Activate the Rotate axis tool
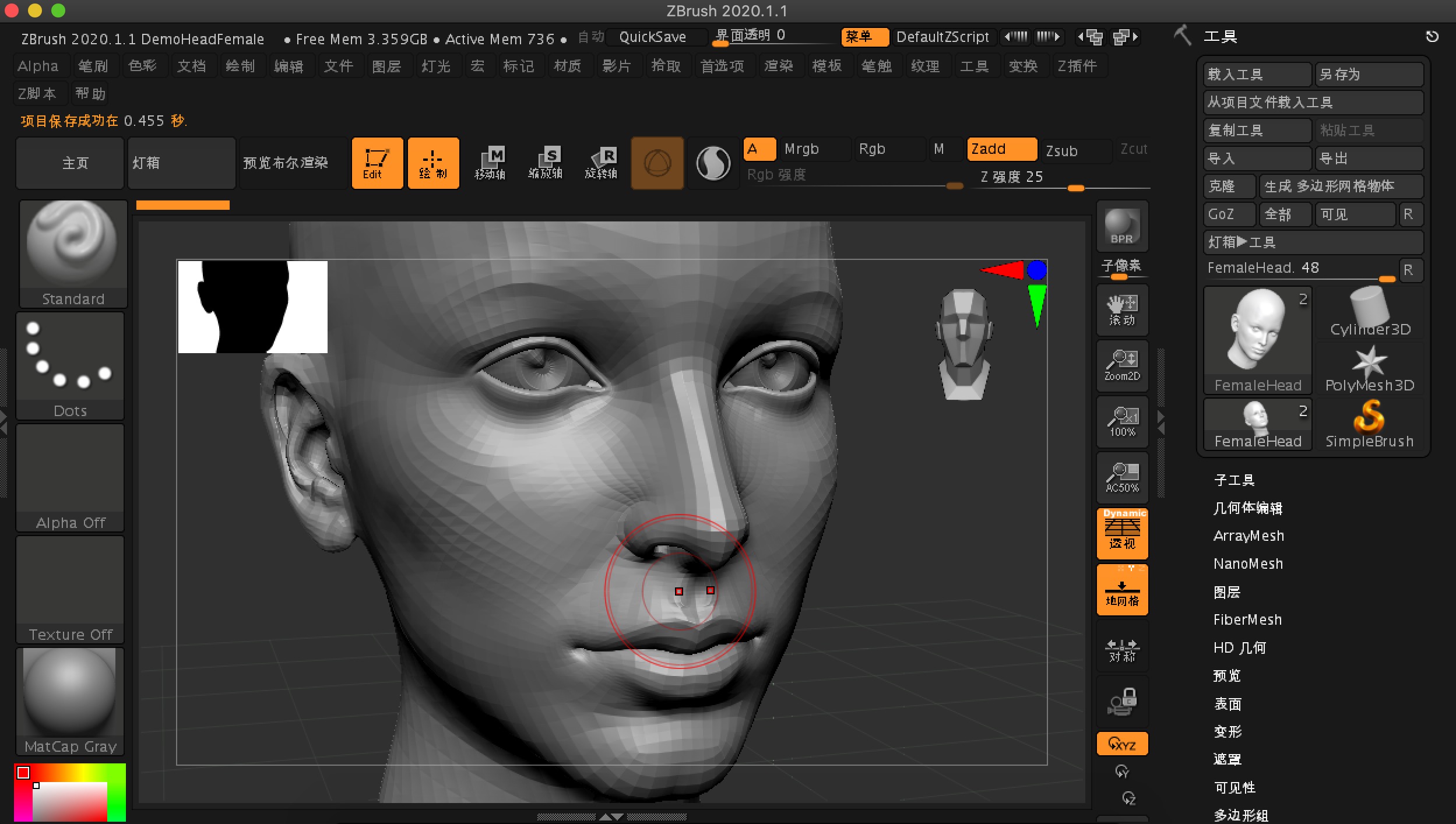 (601, 163)
